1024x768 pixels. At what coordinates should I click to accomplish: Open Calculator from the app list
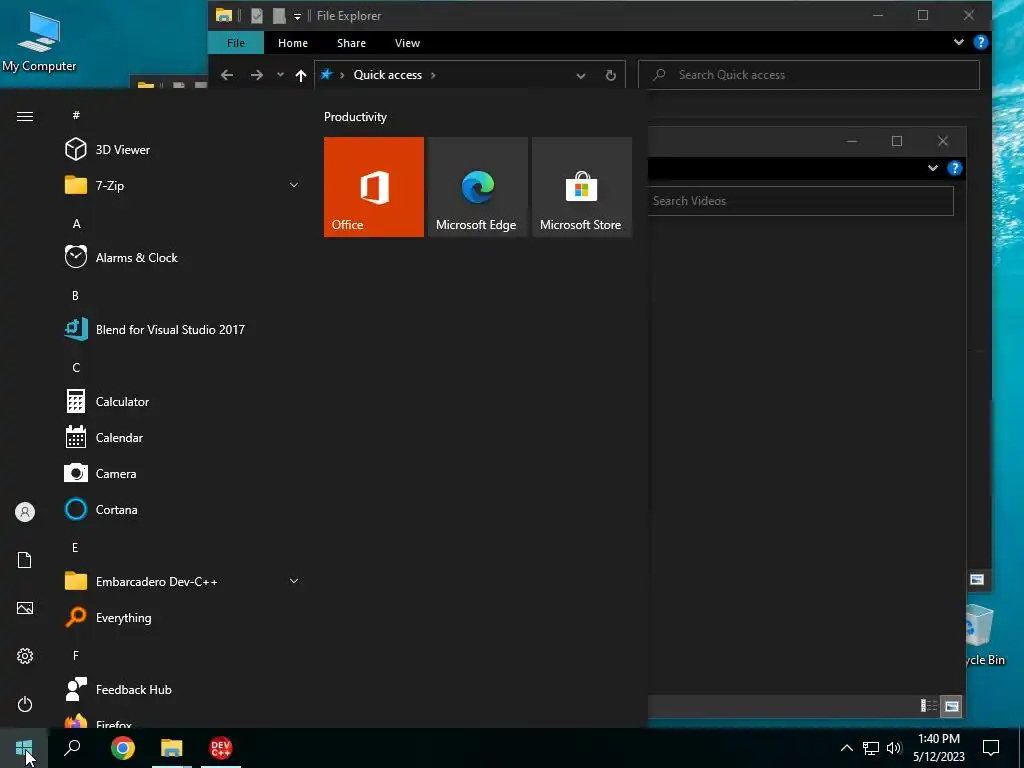(x=181, y=402)
